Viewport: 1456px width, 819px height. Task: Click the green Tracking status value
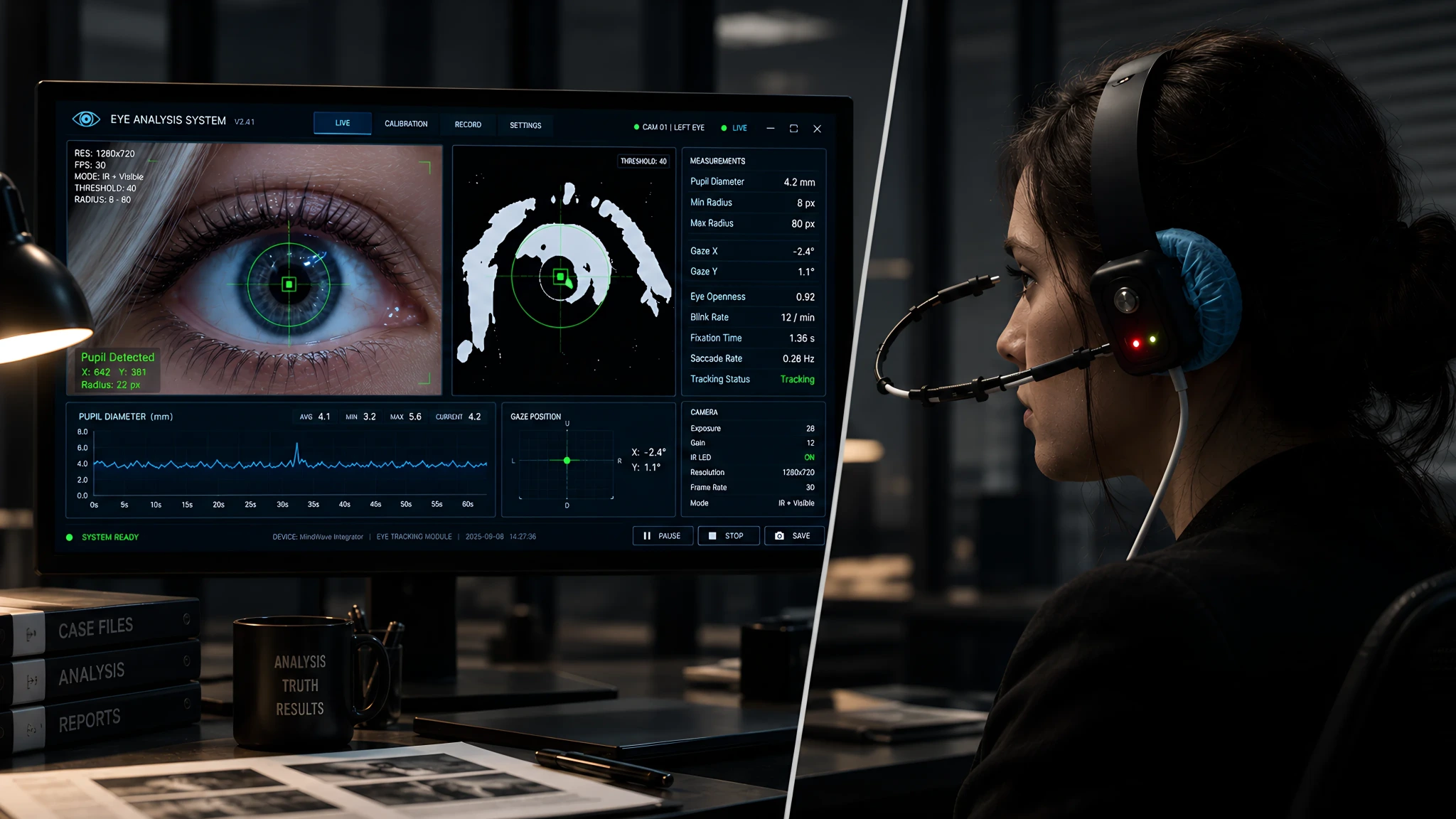(x=798, y=379)
